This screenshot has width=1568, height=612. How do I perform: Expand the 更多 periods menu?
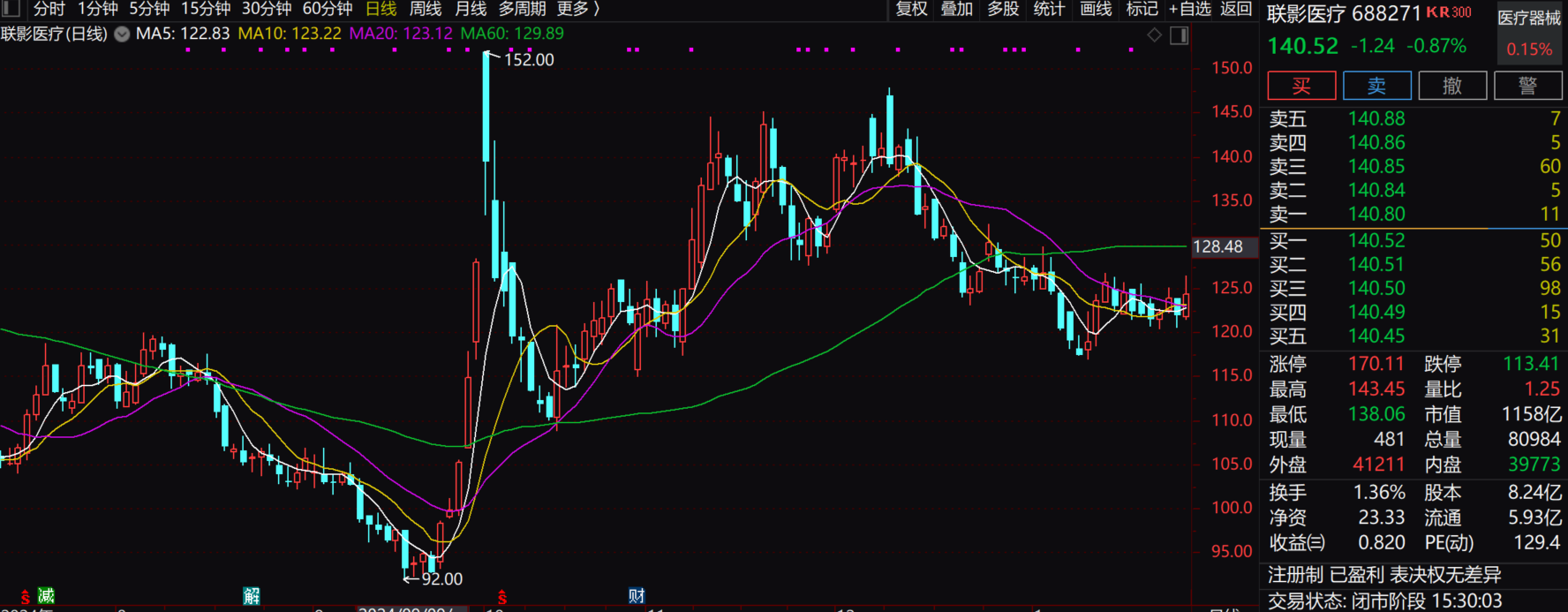point(578,9)
